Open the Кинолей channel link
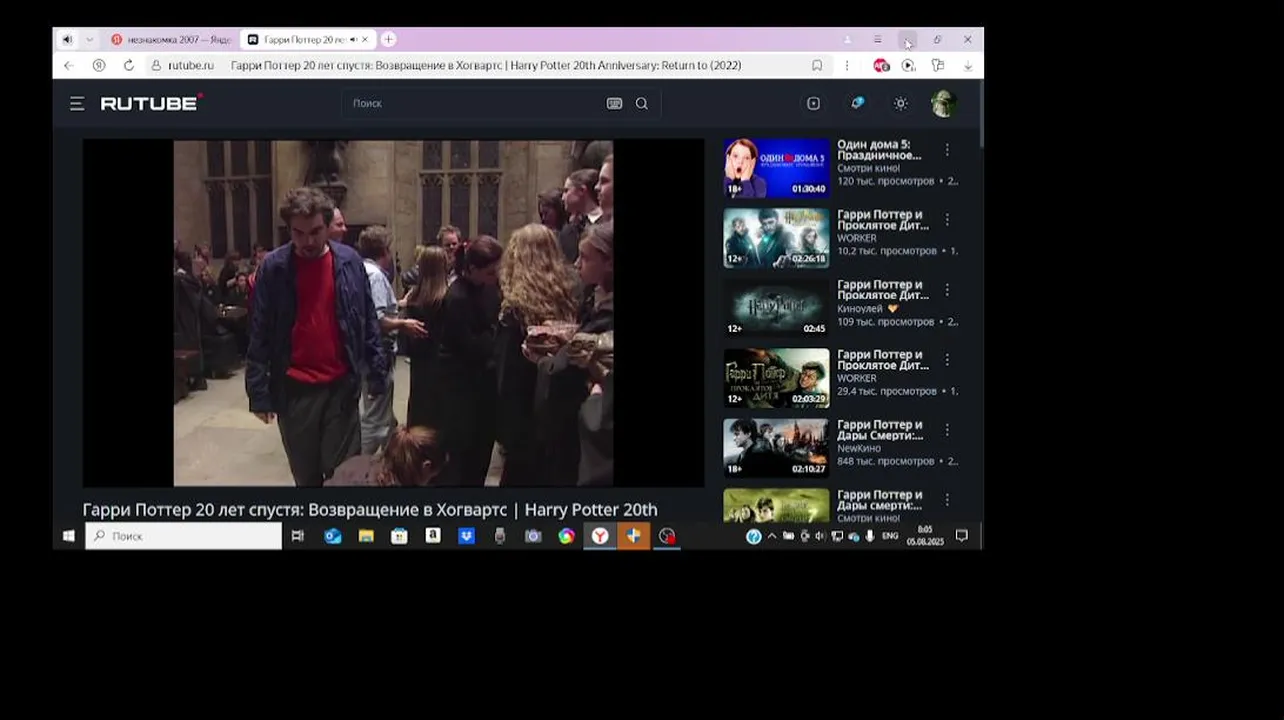Viewport: 1284px width, 720px height. 859,308
